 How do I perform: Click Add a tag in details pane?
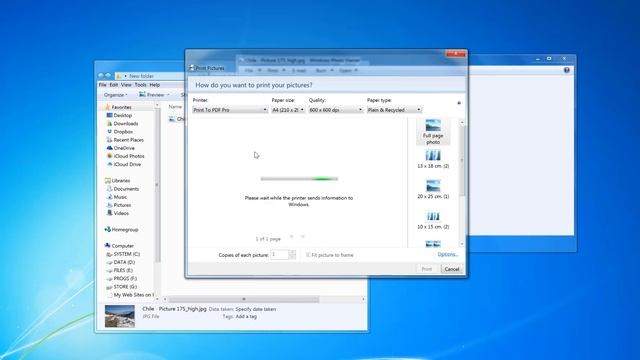coord(246,317)
